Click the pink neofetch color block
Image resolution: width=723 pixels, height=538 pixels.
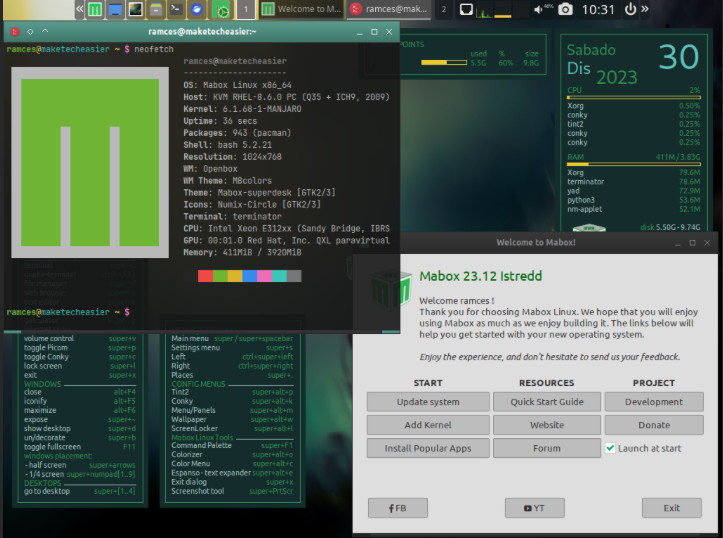point(264,276)
